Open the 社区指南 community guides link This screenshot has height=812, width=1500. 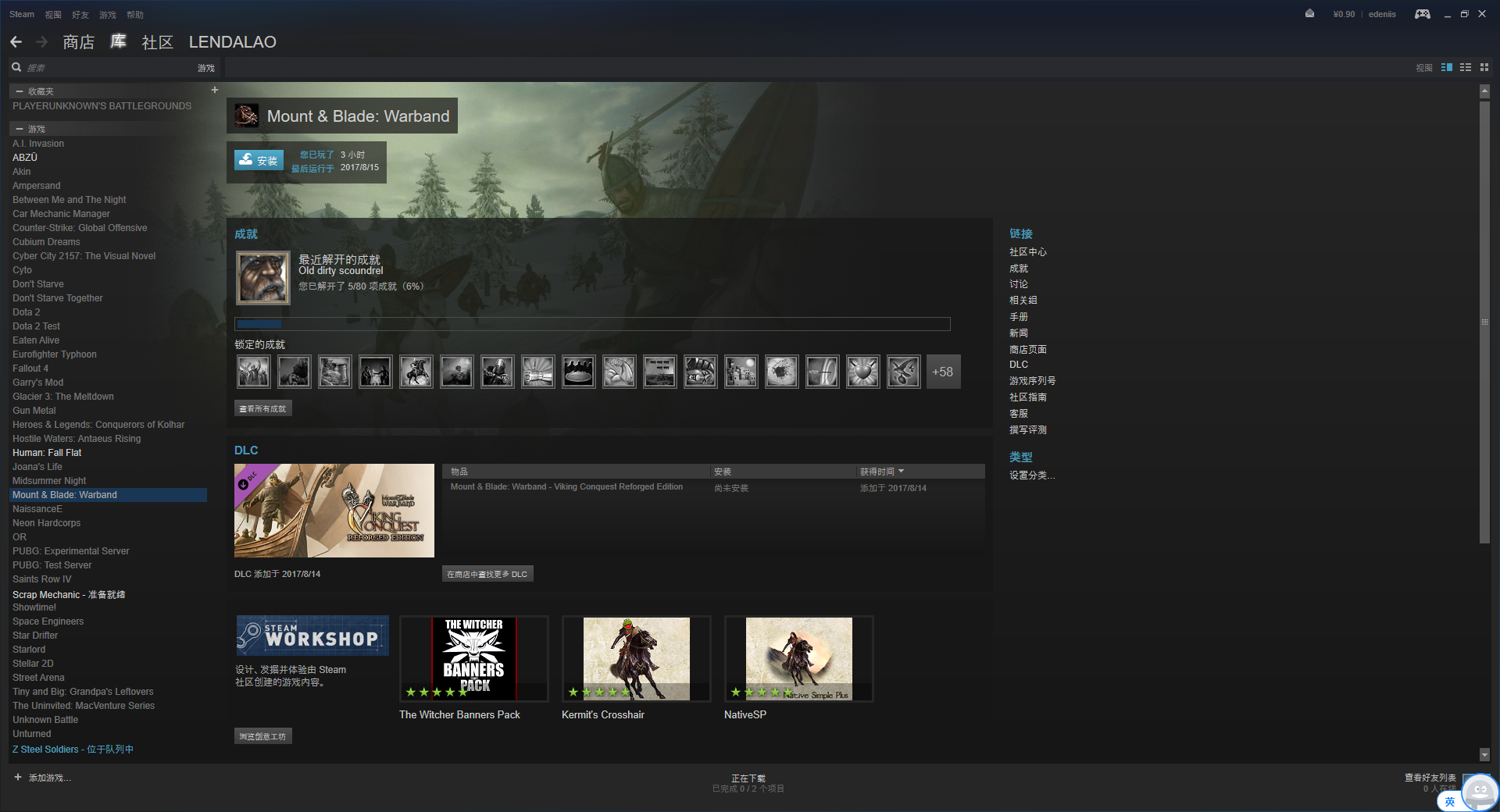(x=1027, y=397)
